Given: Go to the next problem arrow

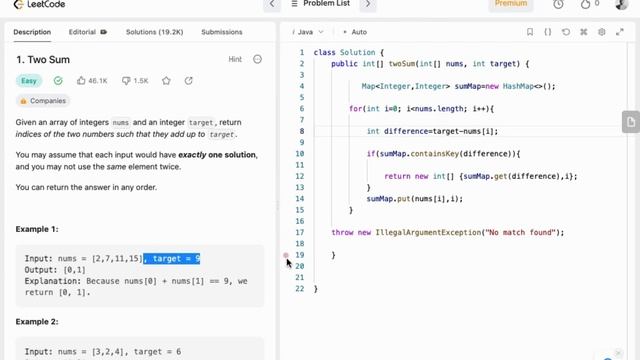Looking at the screenshot, I should [x=368, y=4].
